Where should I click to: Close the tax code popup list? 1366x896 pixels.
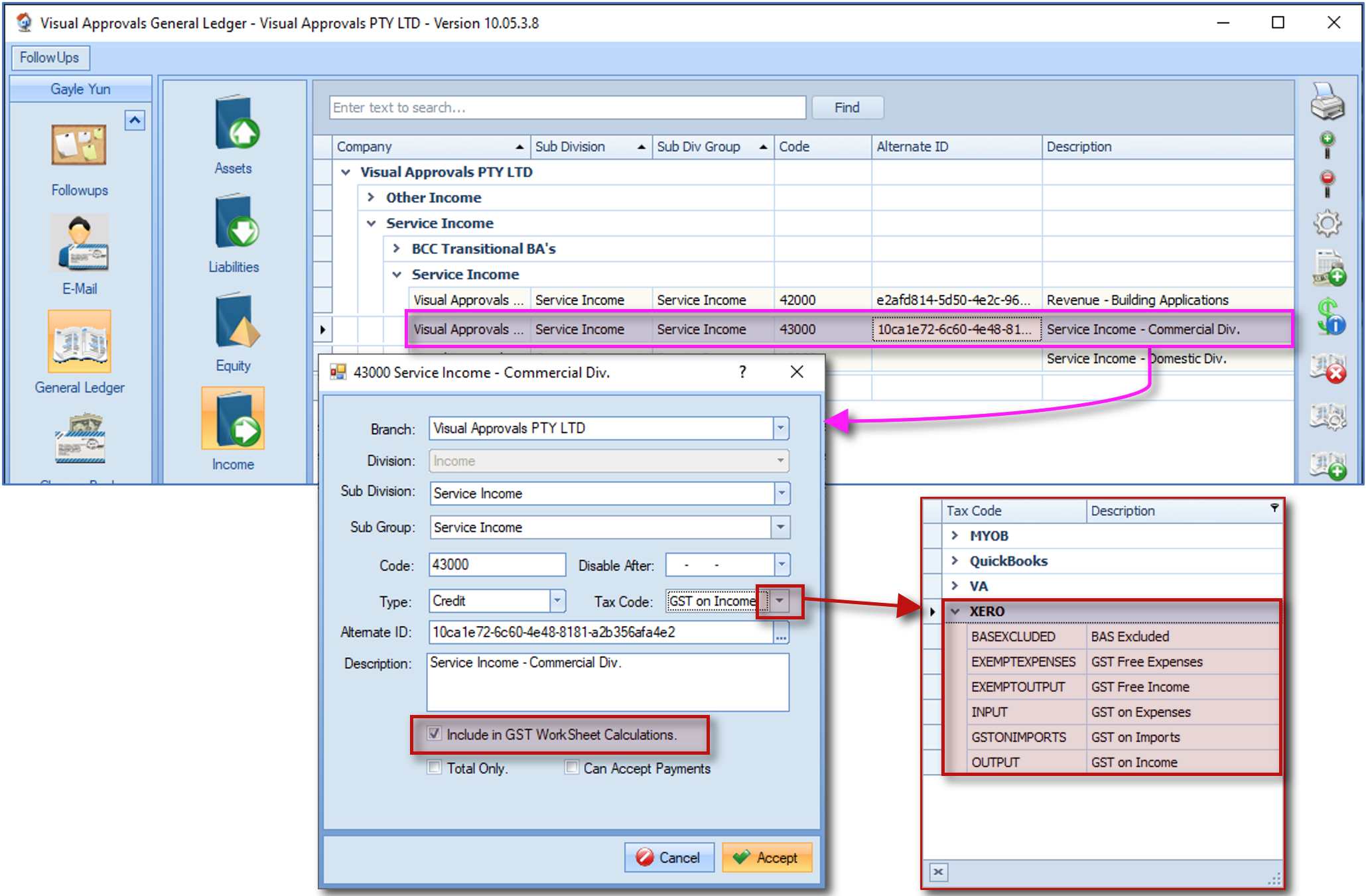click(938, 871)
